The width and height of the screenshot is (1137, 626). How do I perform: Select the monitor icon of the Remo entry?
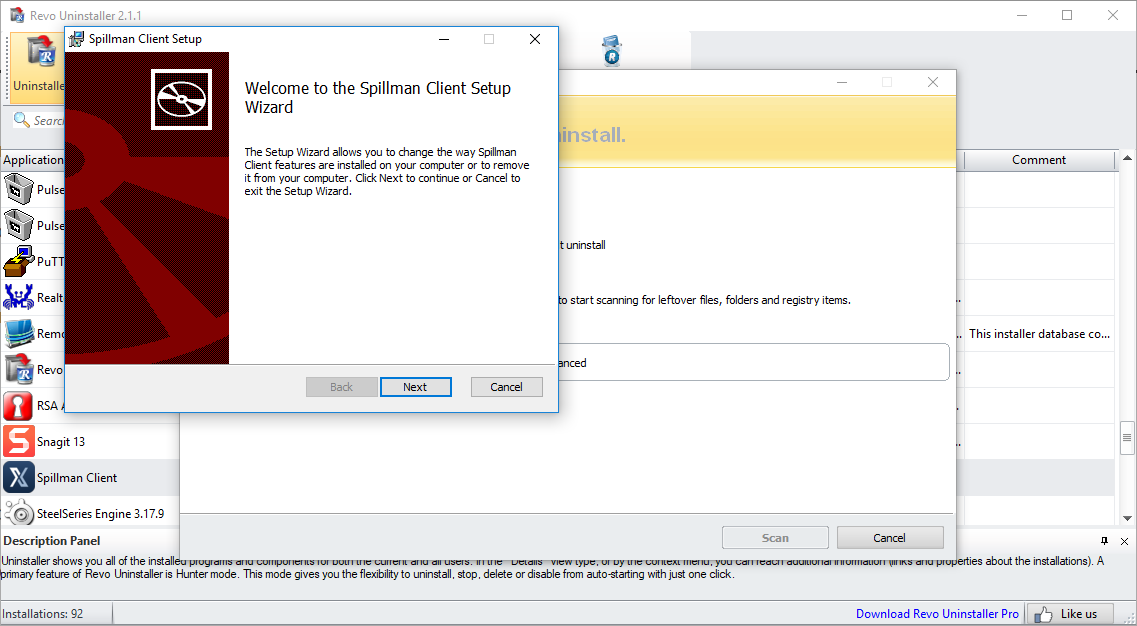point(19,334)
